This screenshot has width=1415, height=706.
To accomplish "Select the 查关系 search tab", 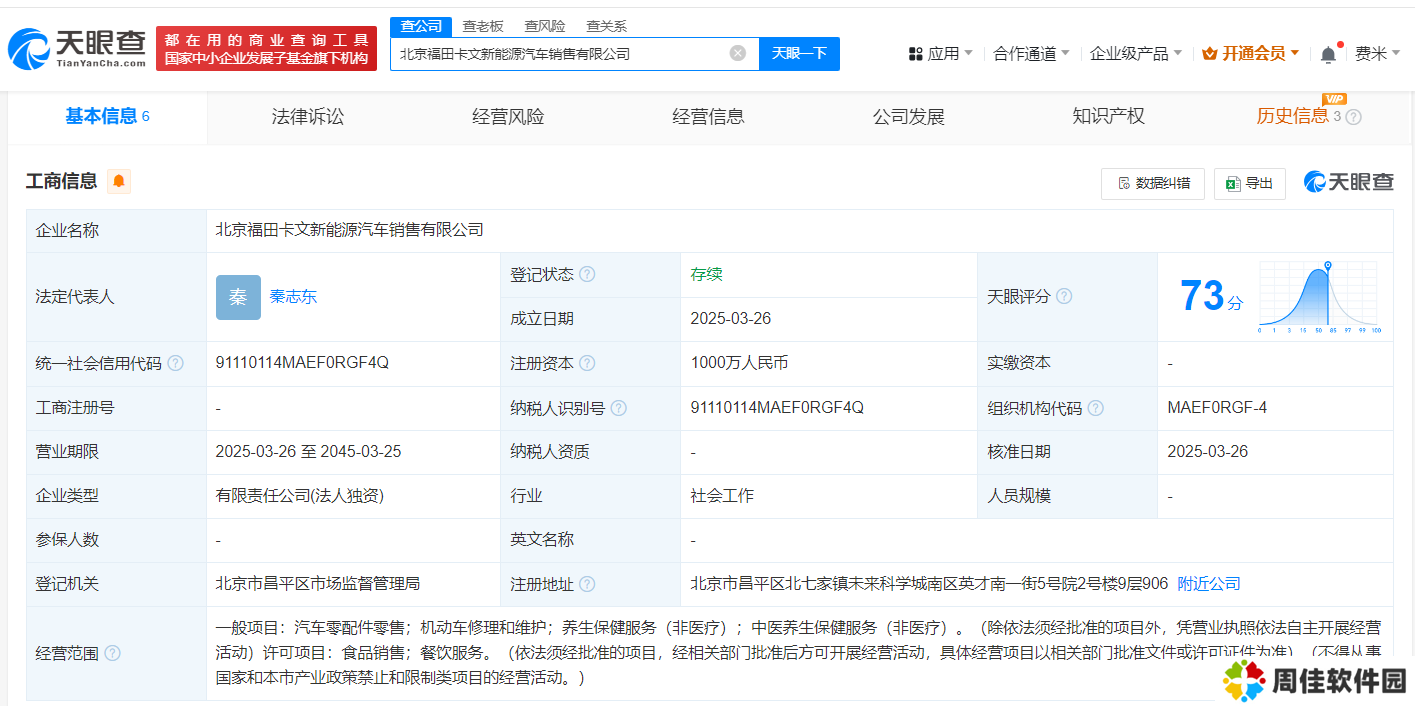I will click(607, 26).
